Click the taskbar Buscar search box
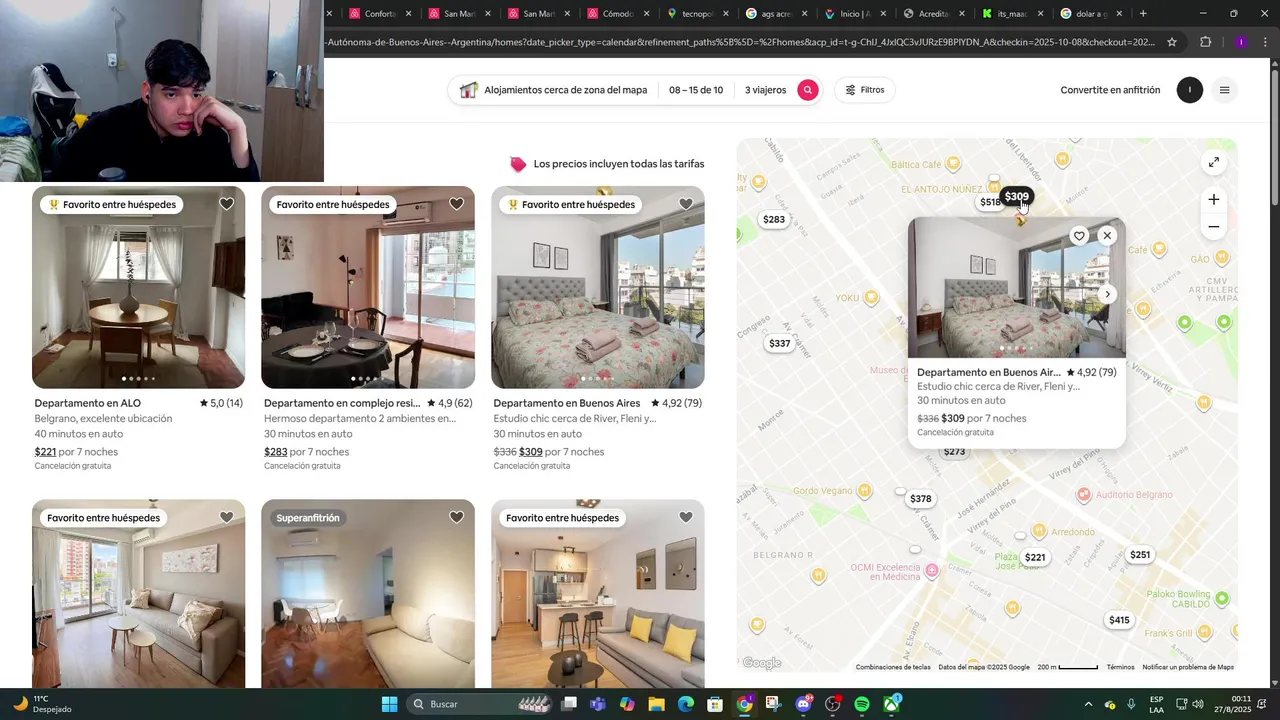The height and width of the screenshot is (720, 1280). tap(481, 704)
